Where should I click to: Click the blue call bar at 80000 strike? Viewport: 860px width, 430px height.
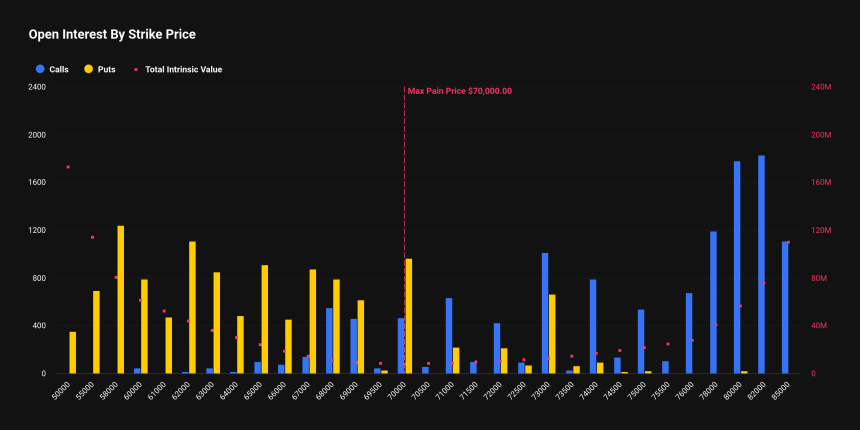point(737,268)
